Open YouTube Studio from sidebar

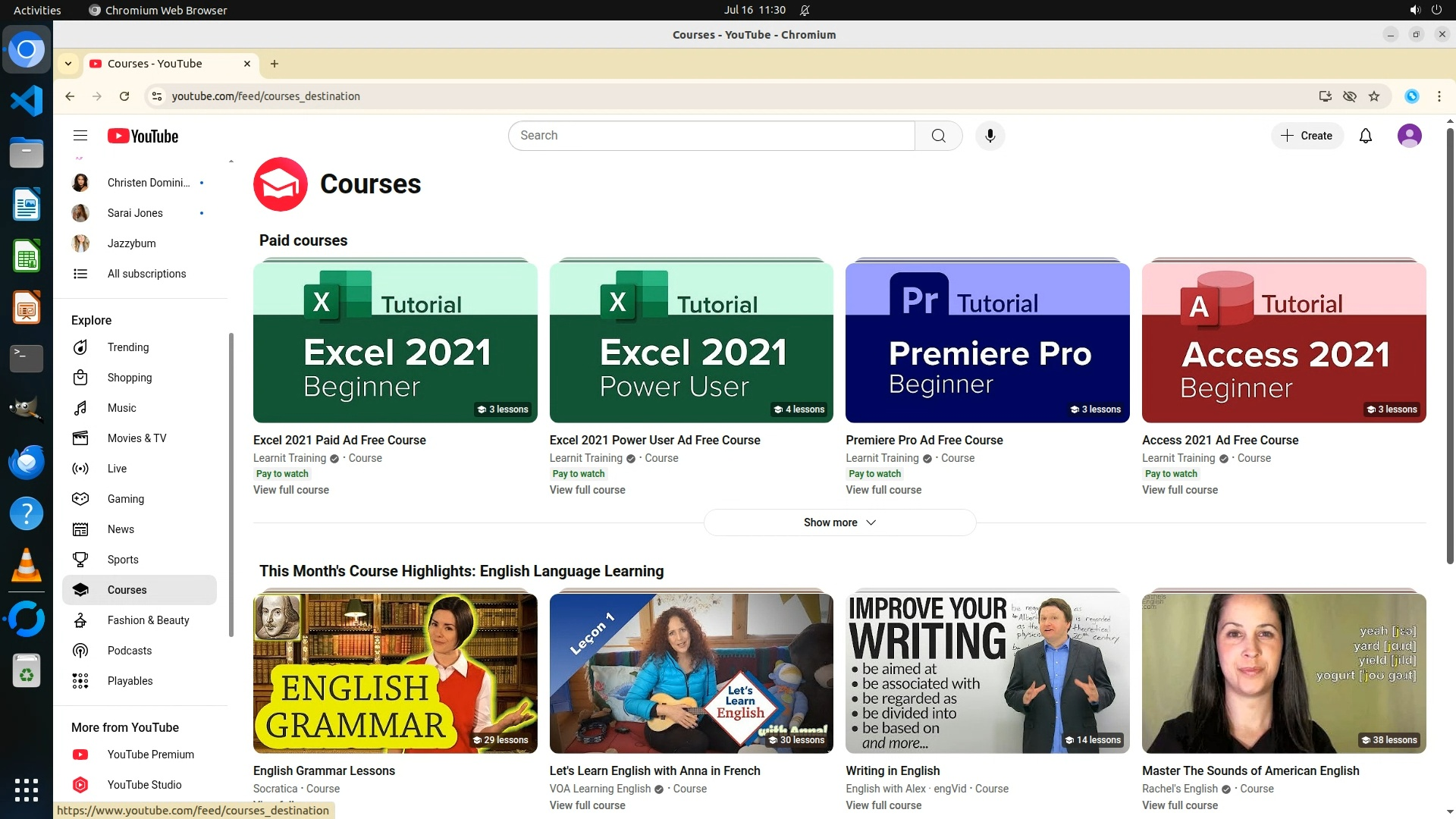tap(144, 785)
